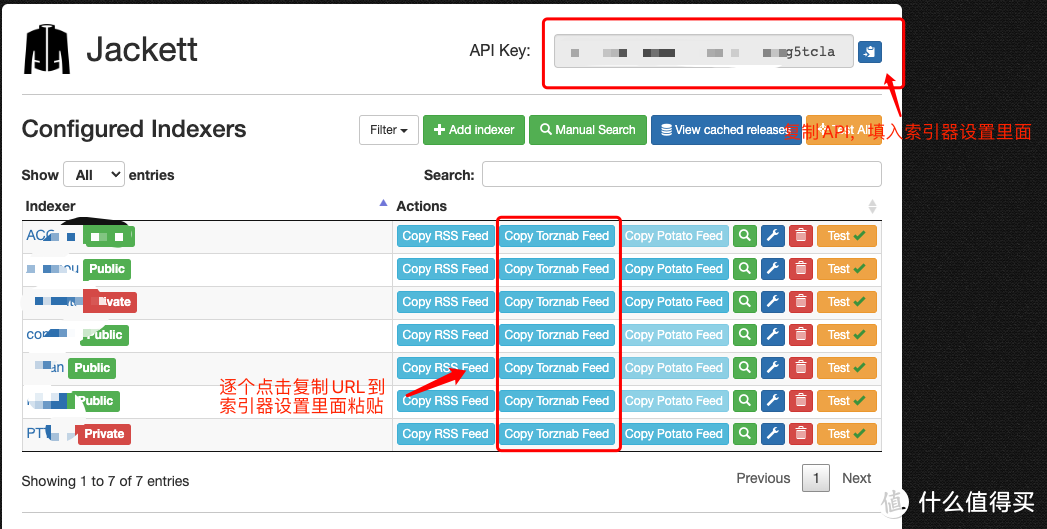Click the Search input field above the table
1047x529 pixels.
[x=681, y=175]
